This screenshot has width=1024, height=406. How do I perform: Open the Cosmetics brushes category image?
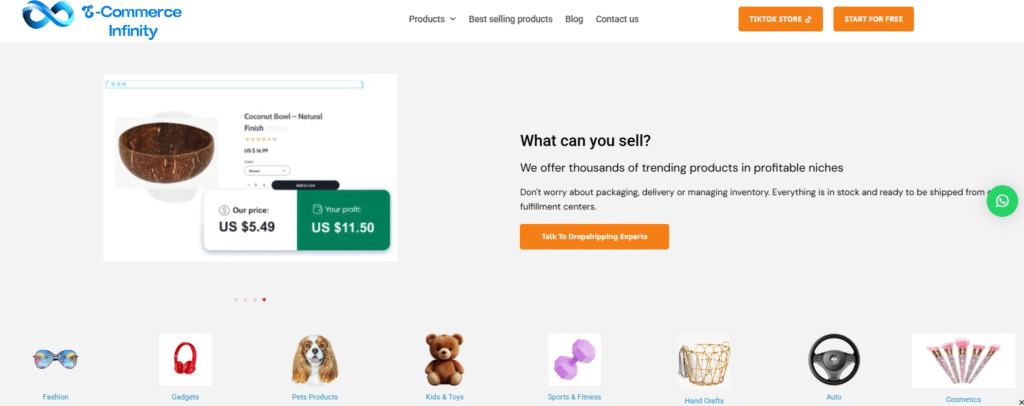coord(963,361)
